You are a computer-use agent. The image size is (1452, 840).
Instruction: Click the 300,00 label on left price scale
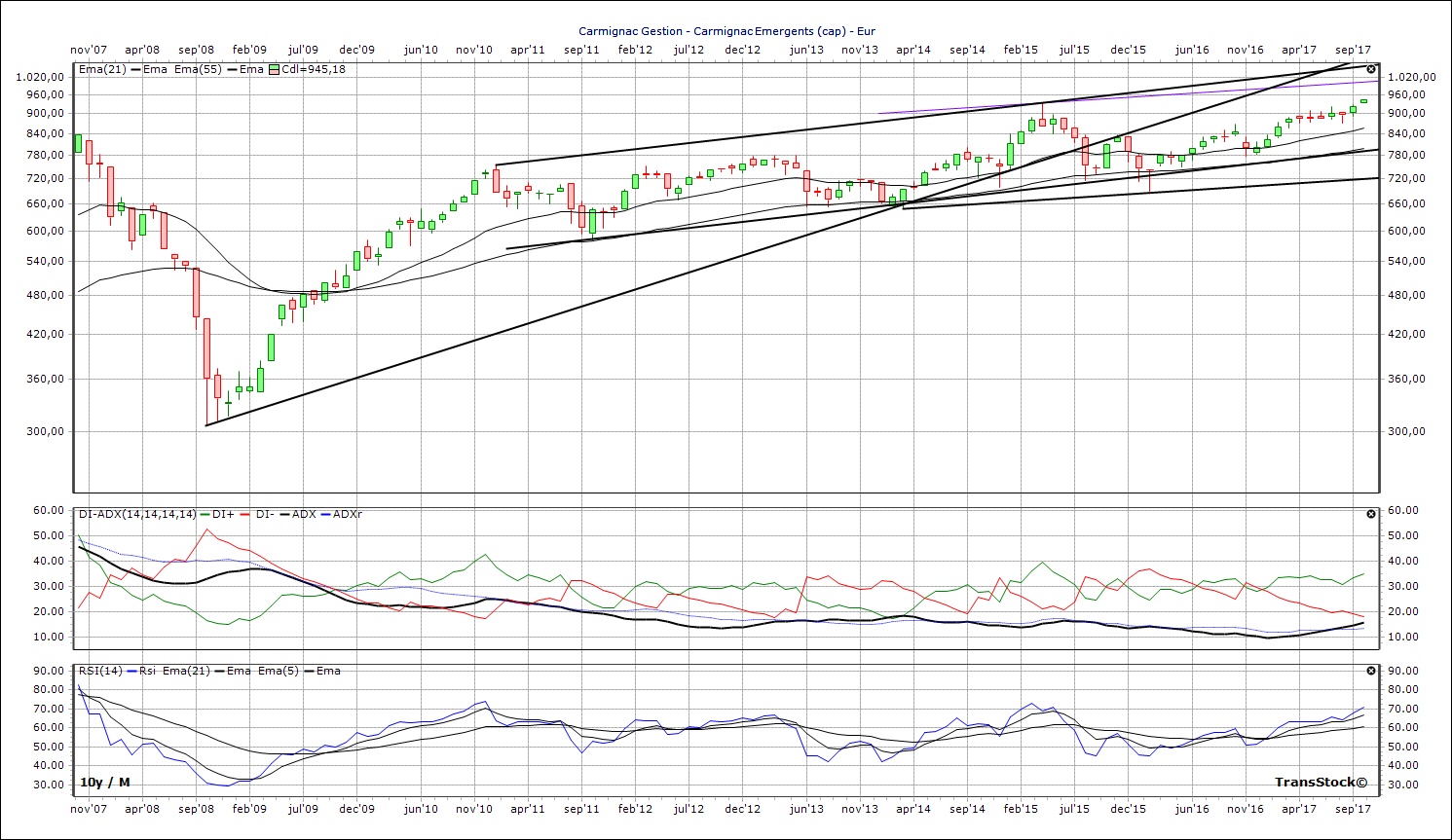47,431
